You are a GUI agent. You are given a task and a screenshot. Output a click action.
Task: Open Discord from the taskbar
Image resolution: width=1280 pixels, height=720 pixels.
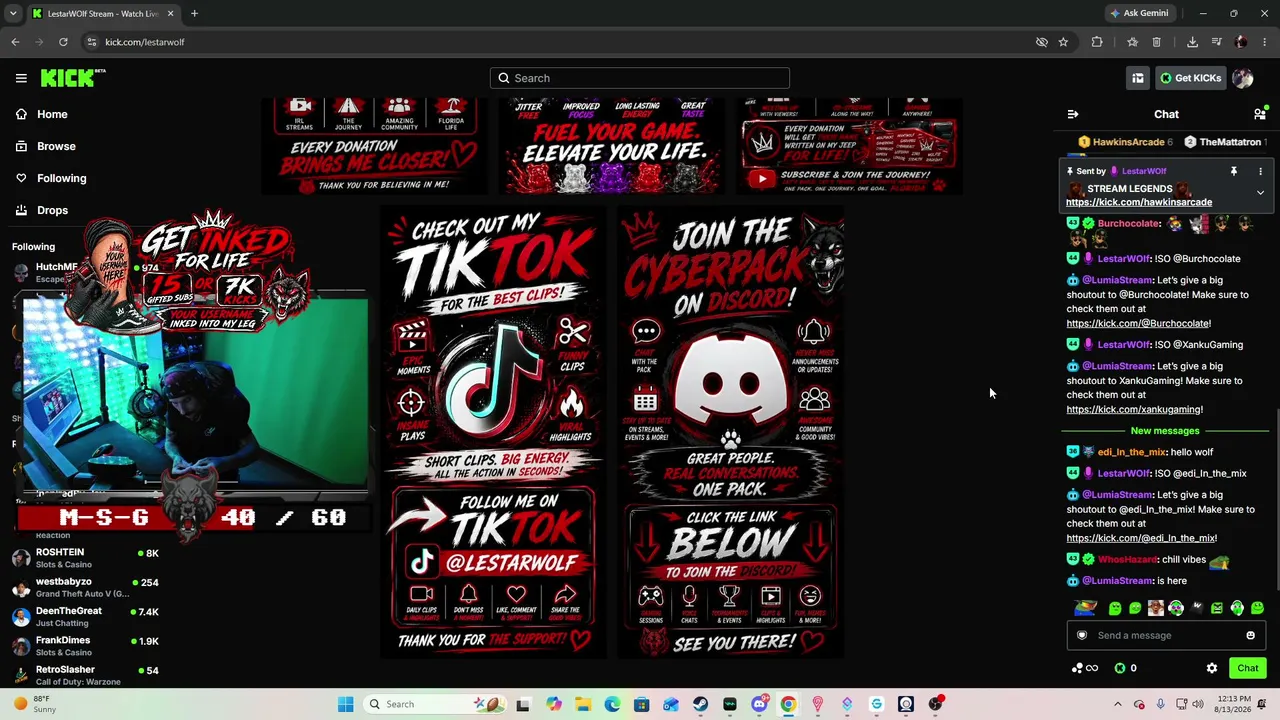759,704
